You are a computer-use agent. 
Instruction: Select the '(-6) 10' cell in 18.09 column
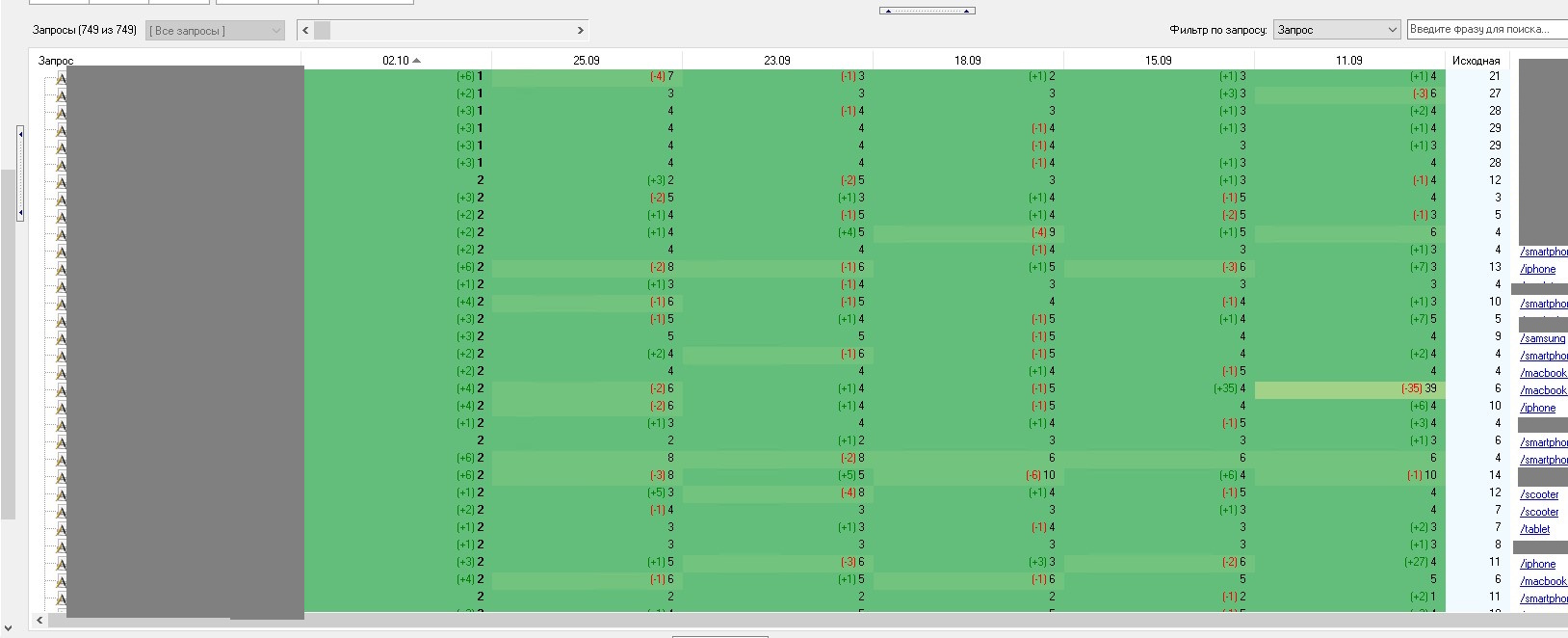click(968, 475)
